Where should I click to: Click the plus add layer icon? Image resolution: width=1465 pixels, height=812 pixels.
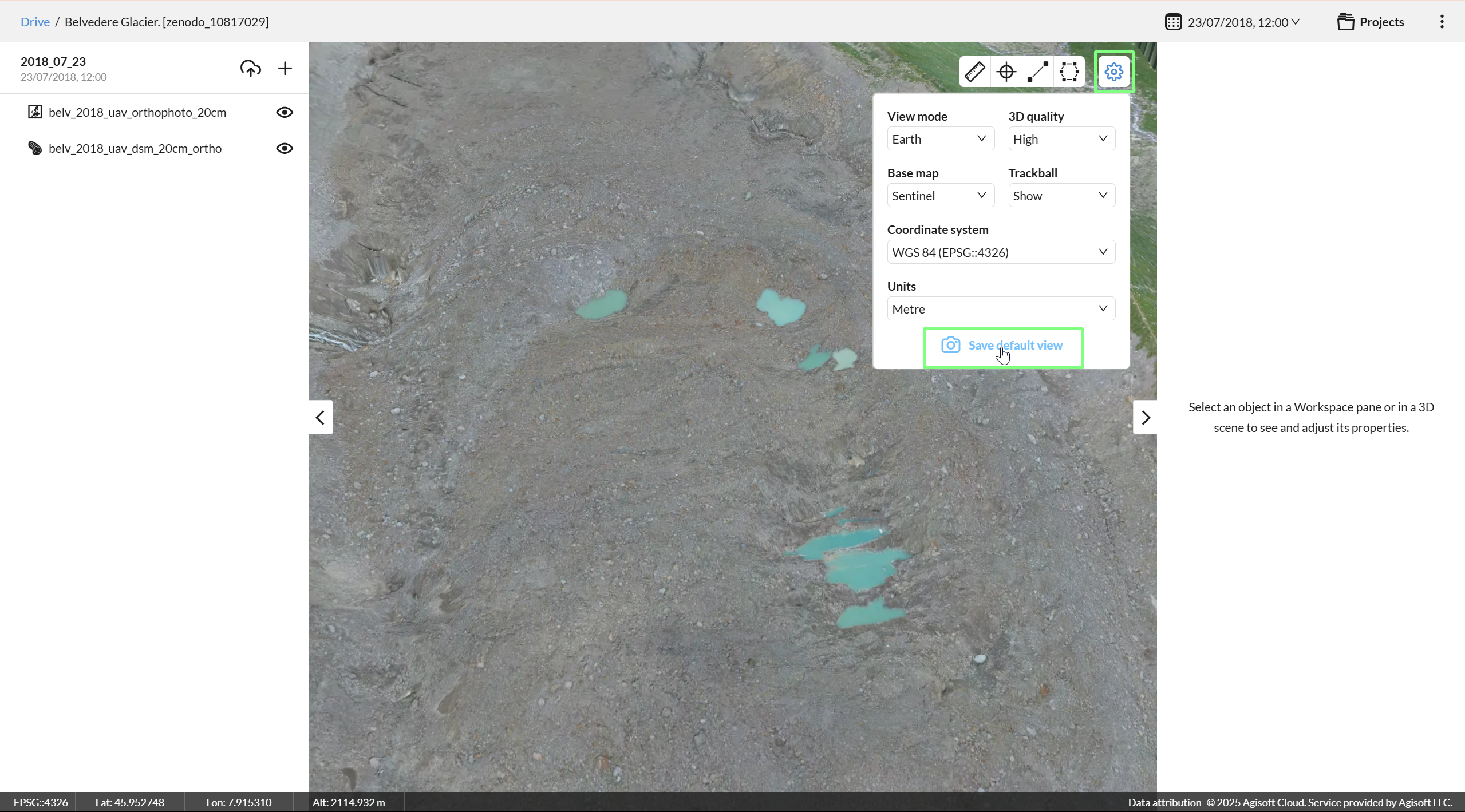pos(285,69)
